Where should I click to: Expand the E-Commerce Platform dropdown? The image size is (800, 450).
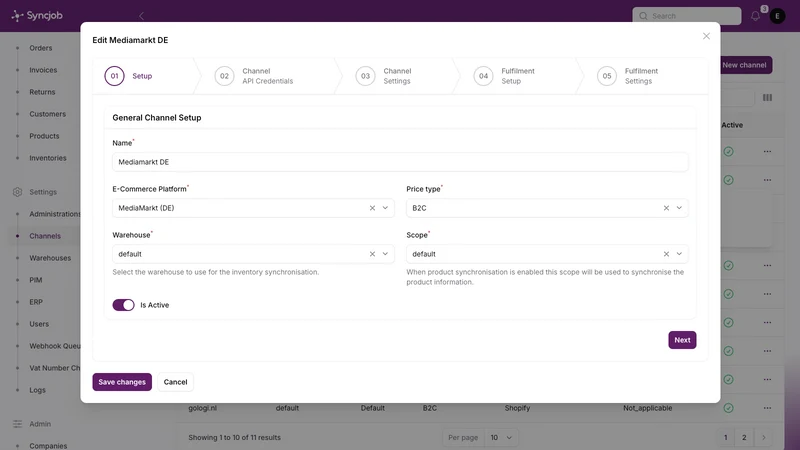(x=385, y=208)
